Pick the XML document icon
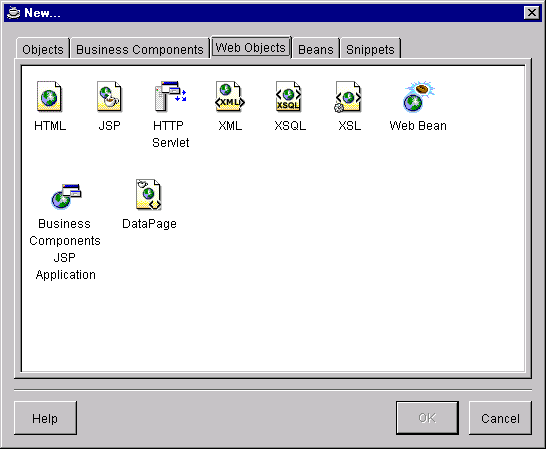Screen dimensions: 546x449 point(230,97)
